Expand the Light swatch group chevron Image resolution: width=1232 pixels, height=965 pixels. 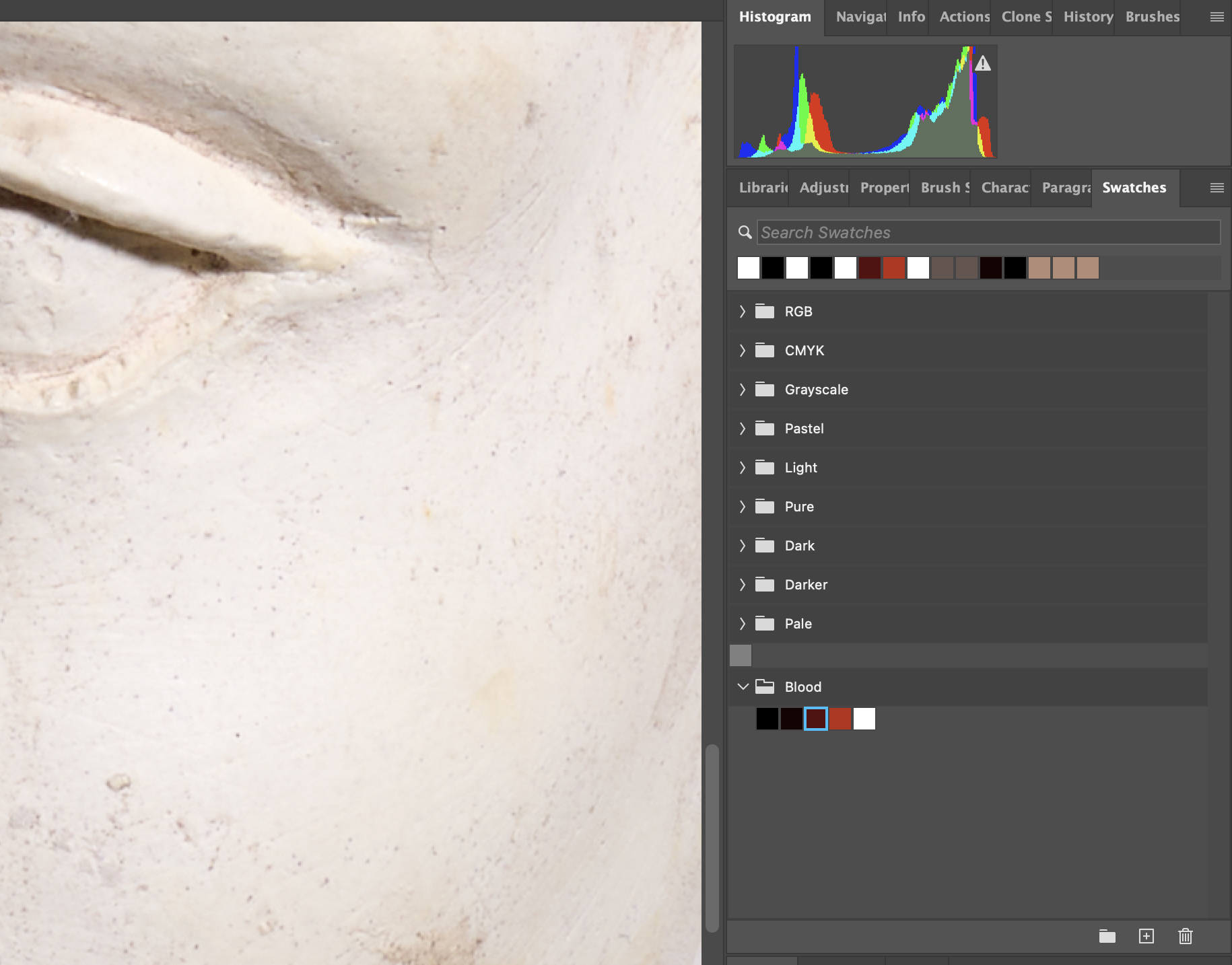pos(743,467)
